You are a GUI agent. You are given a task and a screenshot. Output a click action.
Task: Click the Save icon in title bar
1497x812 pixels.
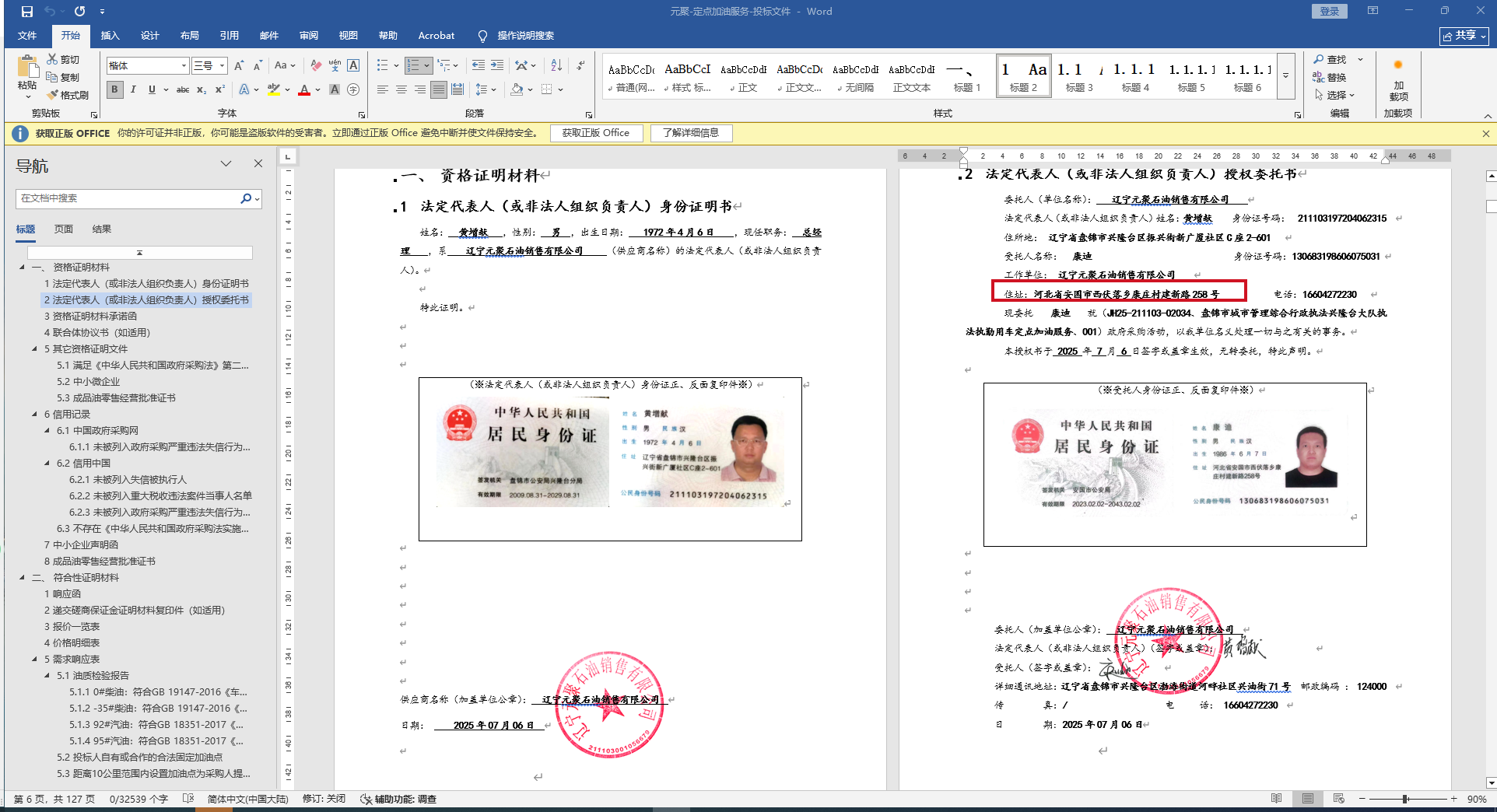pyautogui.click(x=27, y=12)
